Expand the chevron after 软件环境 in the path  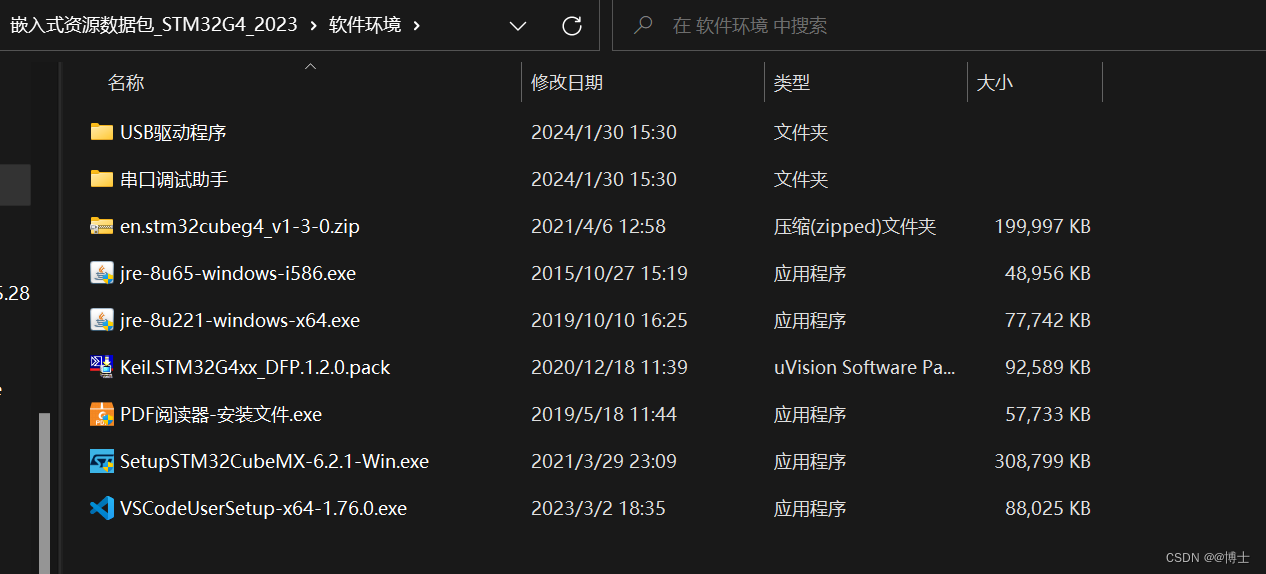click(x=416, y=25)
